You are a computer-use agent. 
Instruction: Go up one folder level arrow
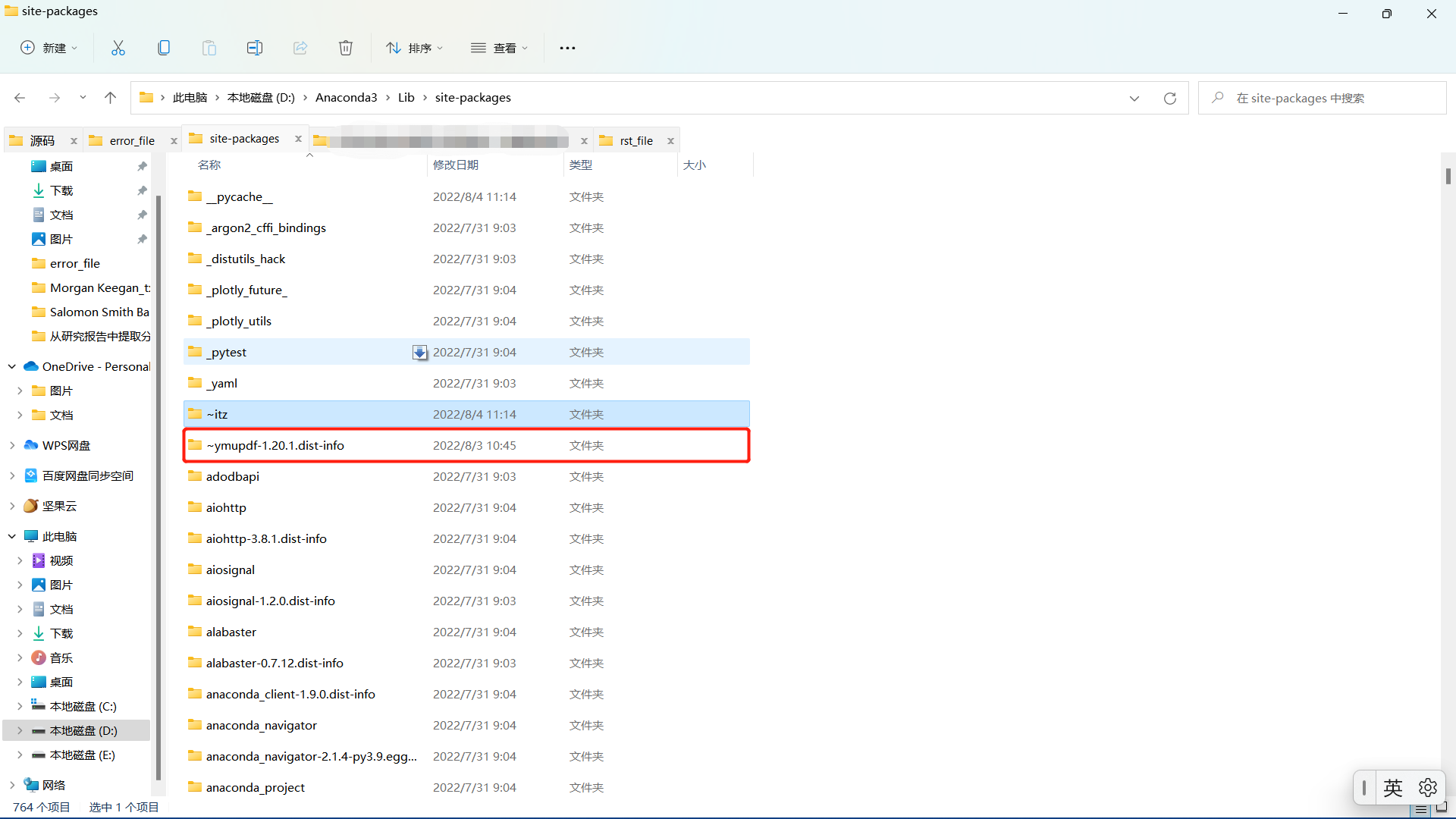coord(111,98)
